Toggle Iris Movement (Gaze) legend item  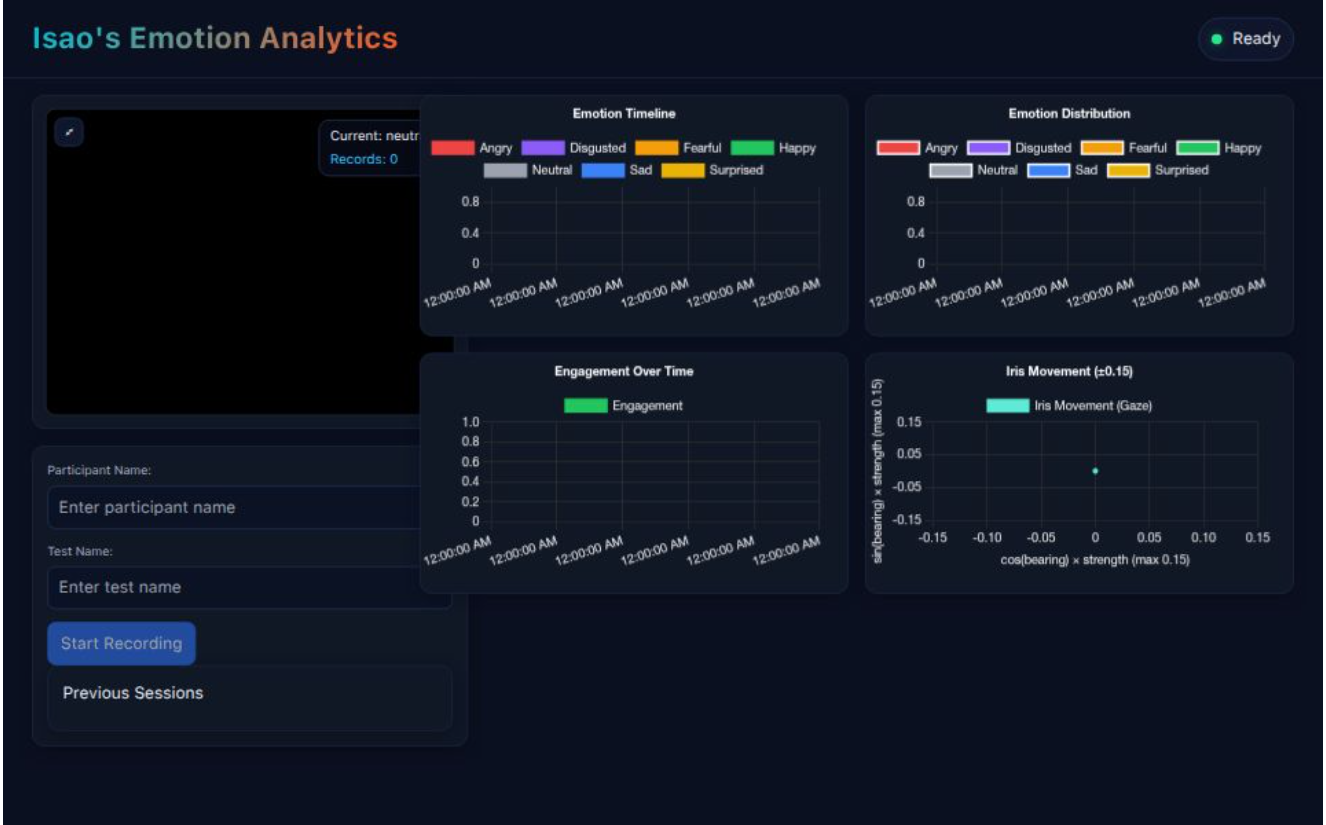[1069, 406]
